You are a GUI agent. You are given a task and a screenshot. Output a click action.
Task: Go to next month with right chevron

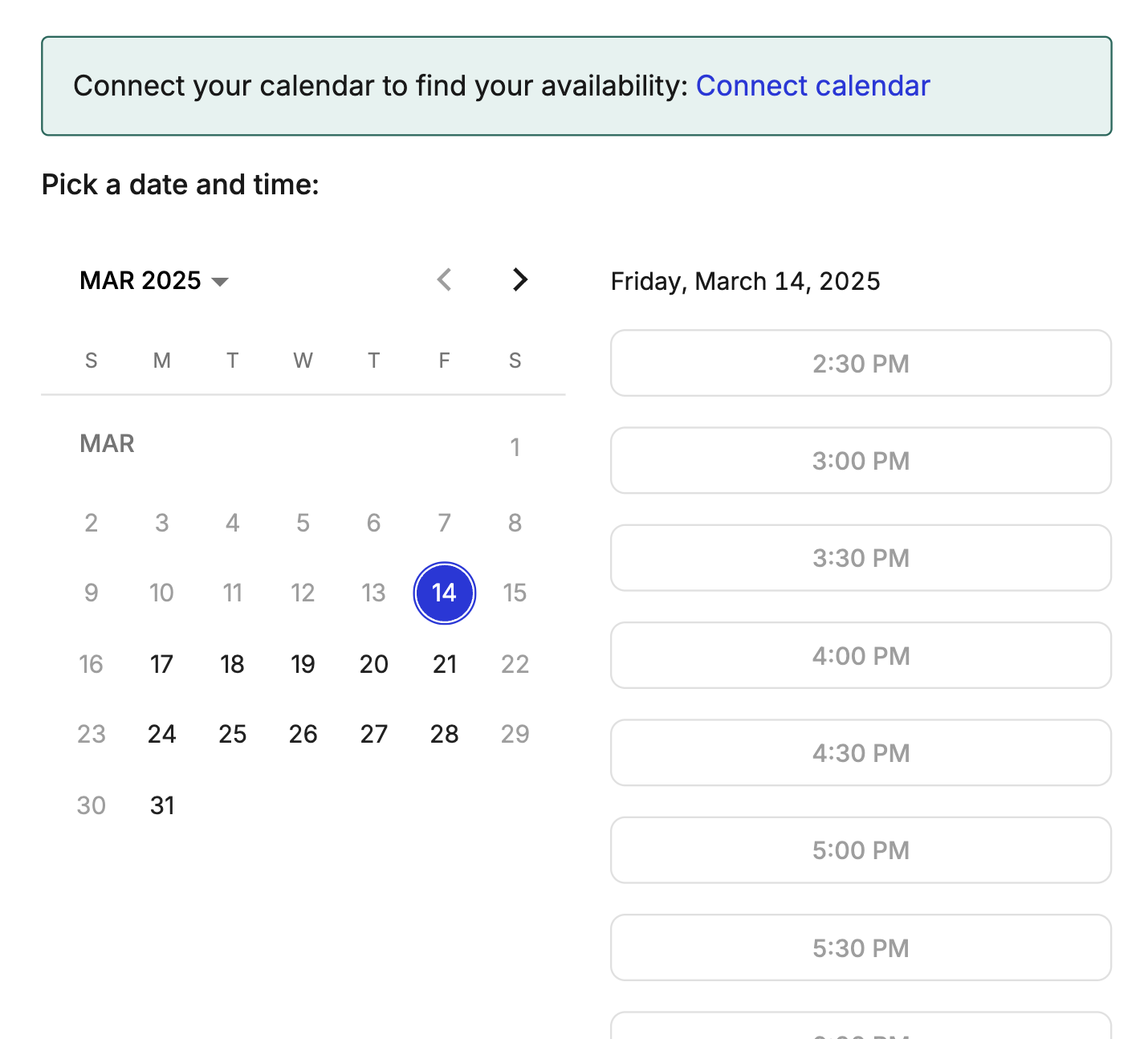[x=520, y=279]
